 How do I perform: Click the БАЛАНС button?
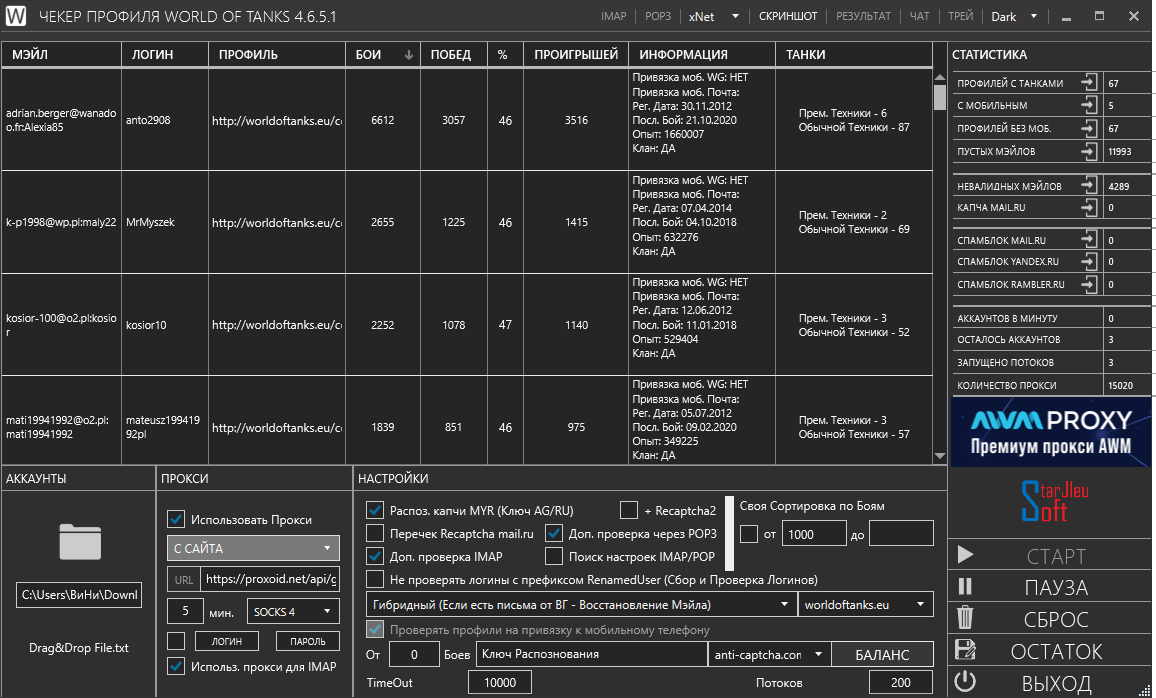click(883, 654)
